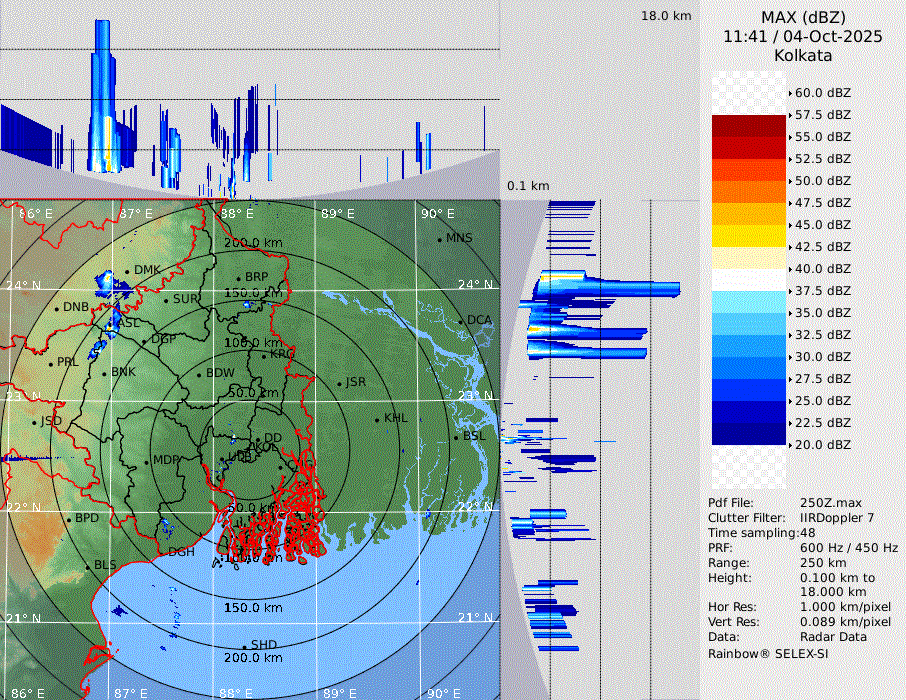This screenshot has height=700, width=906.
Task: Click the arrow tick beside 60.0 dBZ
Action: 790,93
